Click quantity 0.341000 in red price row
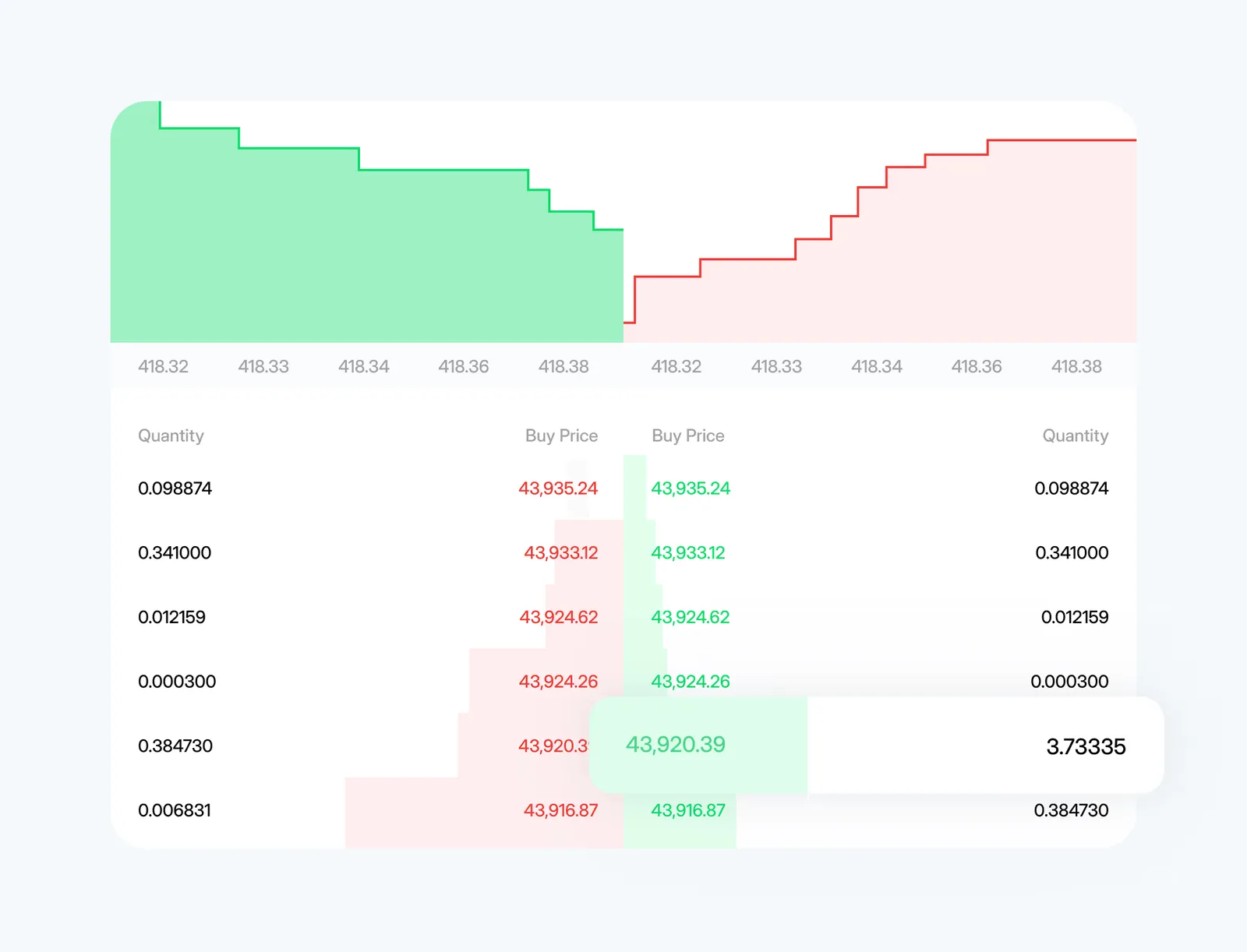1247x952 pixels. point(175,553)
